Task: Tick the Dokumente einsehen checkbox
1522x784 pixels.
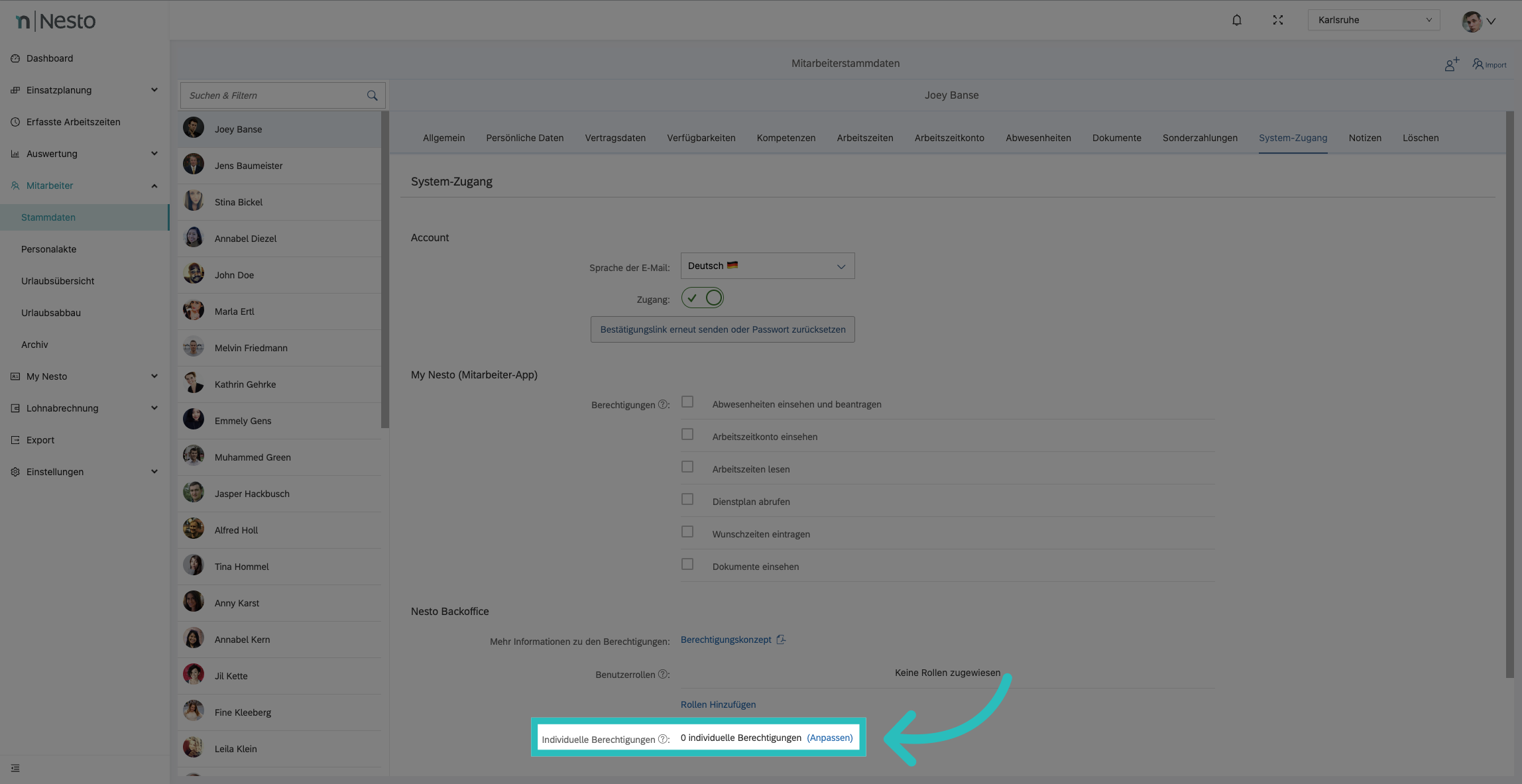Action: (x=687, y=565)
